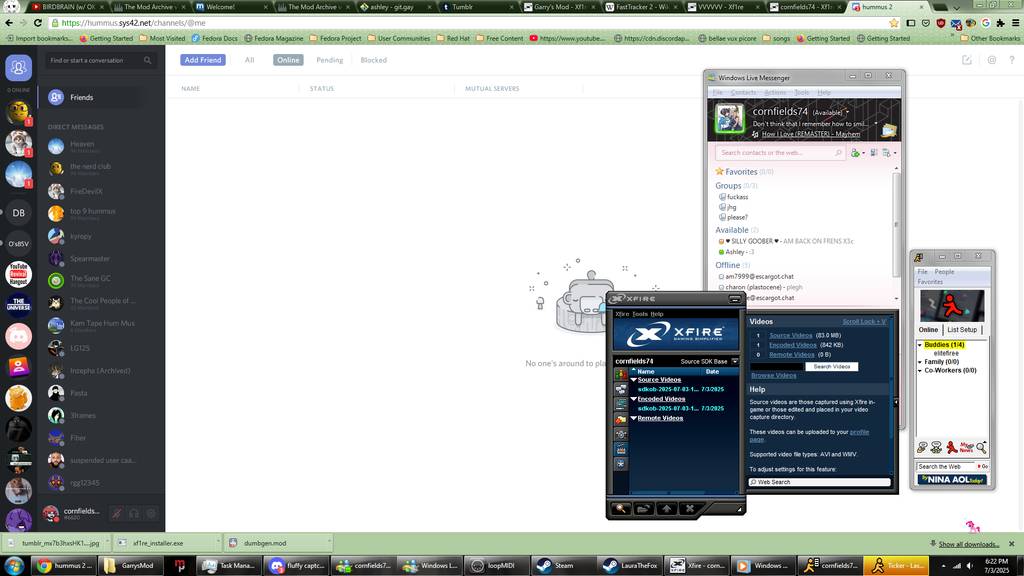Open personal message dropdown arrow in Messenger
Screen dimensions: 1024x576
(876, 123)
